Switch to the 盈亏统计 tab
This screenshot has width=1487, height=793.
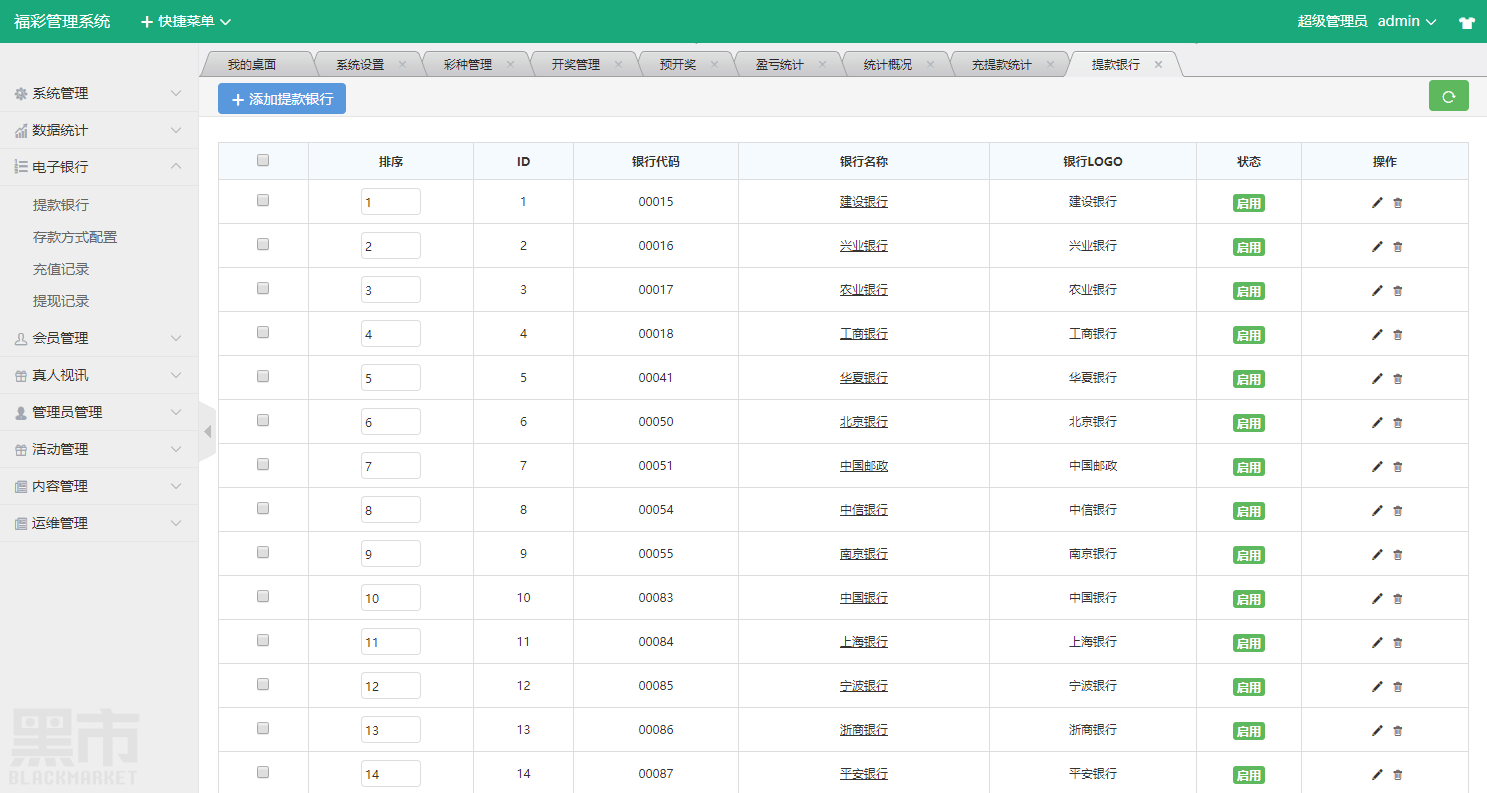780,65
